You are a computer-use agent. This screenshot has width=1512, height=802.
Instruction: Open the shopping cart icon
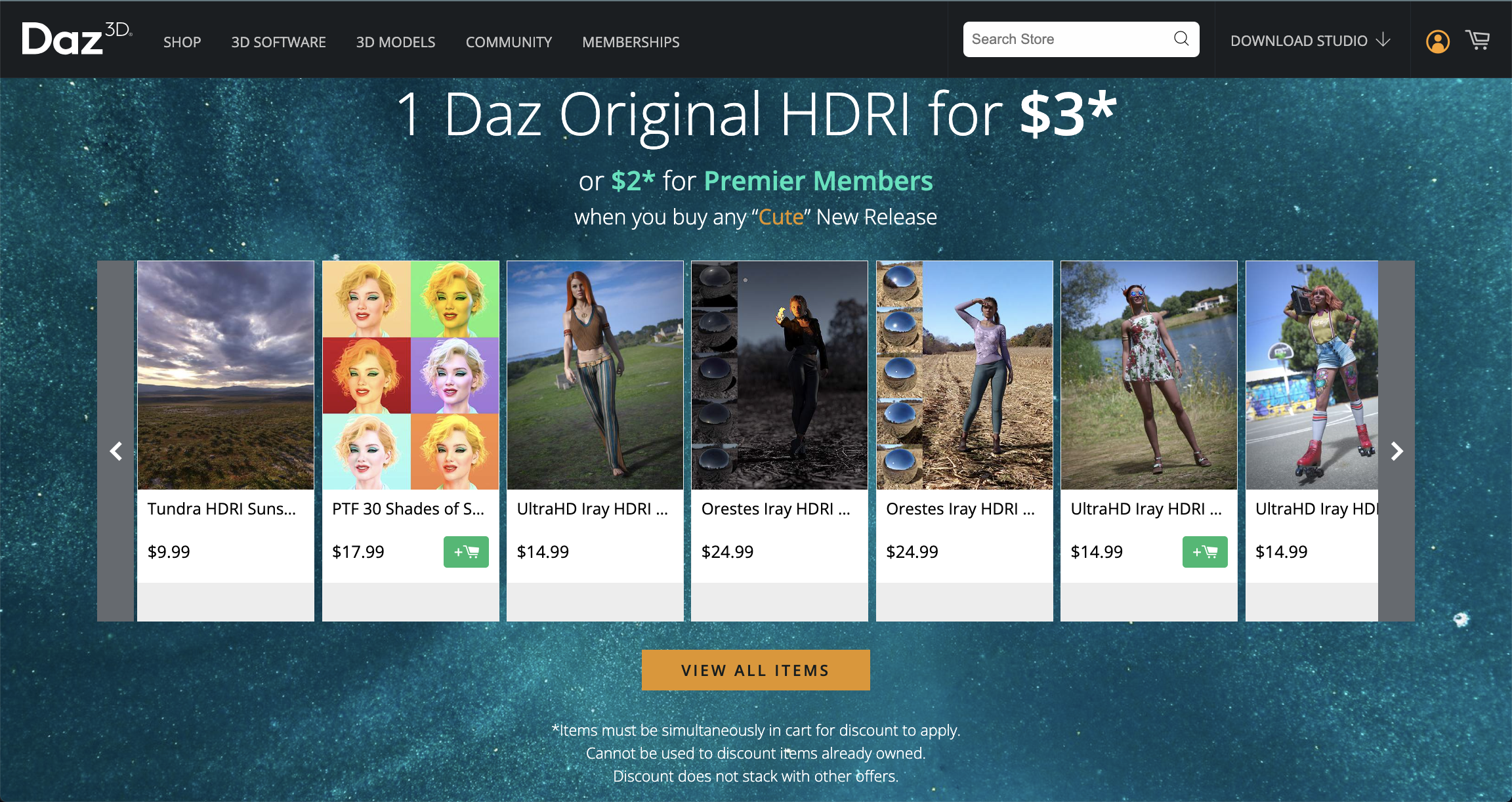point(1478,40)
